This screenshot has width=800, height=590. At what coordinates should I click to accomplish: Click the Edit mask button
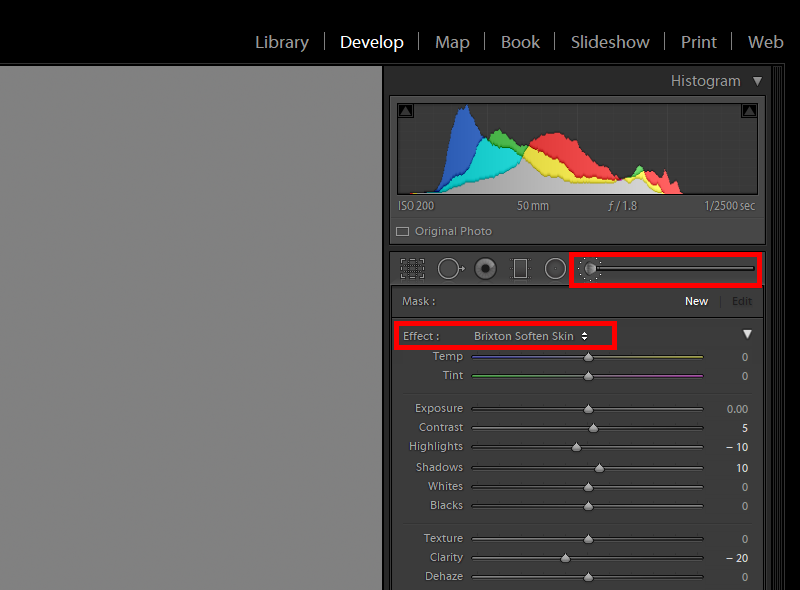pos(741,301)
